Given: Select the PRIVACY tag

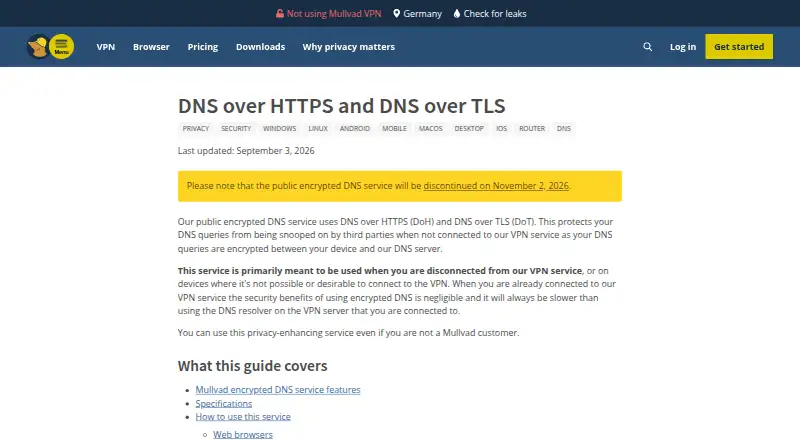Looking at the screenshot, I should [x=196, y=129].
